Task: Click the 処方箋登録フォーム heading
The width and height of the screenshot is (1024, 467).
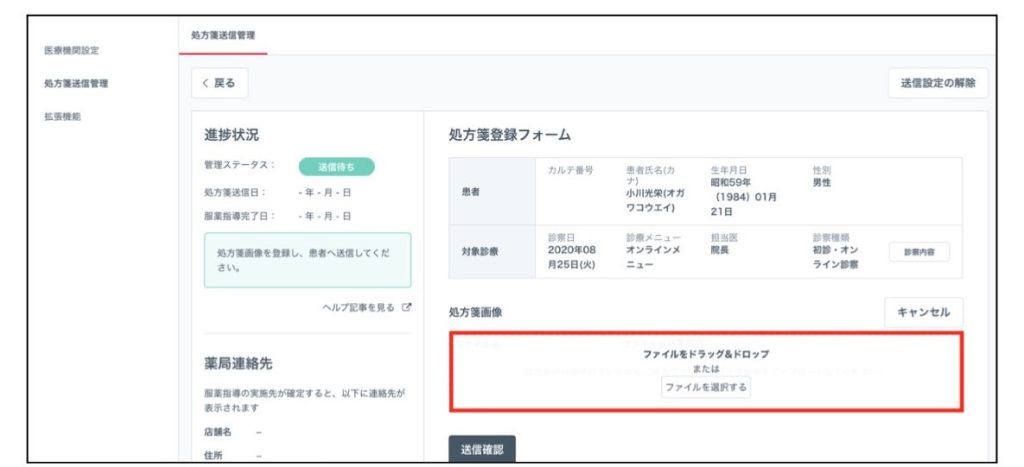Action: click(x=510, y=135)
